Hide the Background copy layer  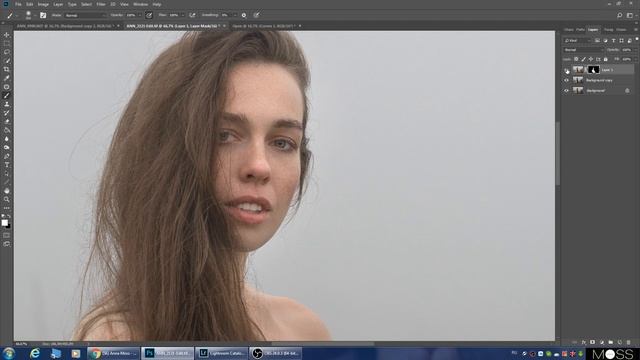coord(566,80)
